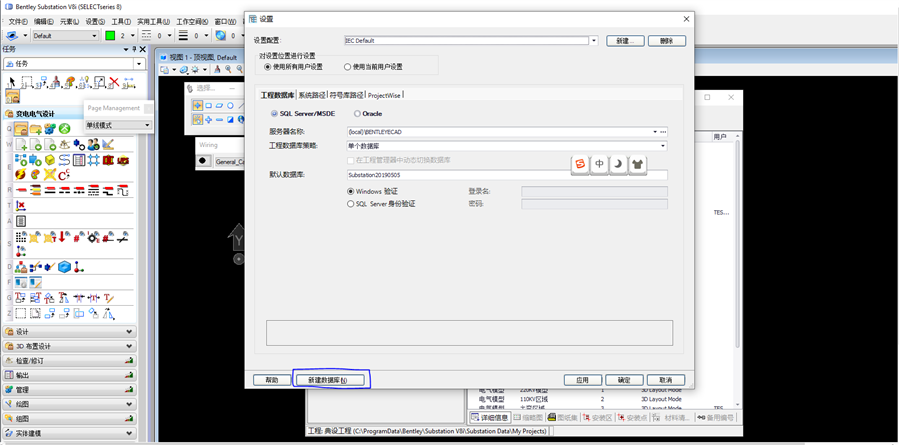The width and height of the screenshot is (899, 445).
Task: Click the axis with red X icon in row T
Action: tap(21, 205)
